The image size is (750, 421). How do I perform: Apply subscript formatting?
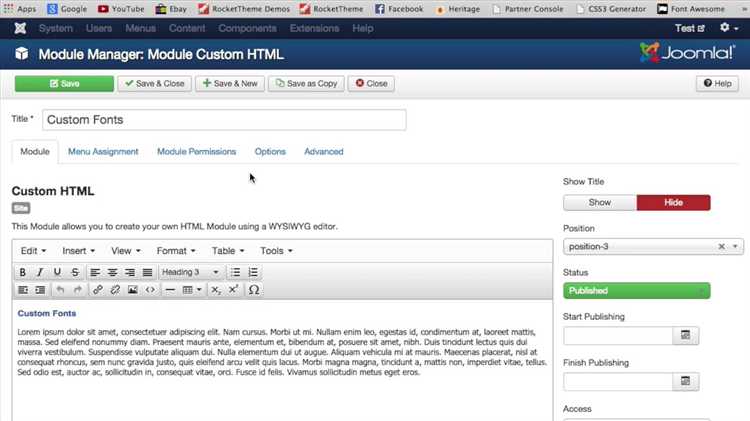coord(216,290)
